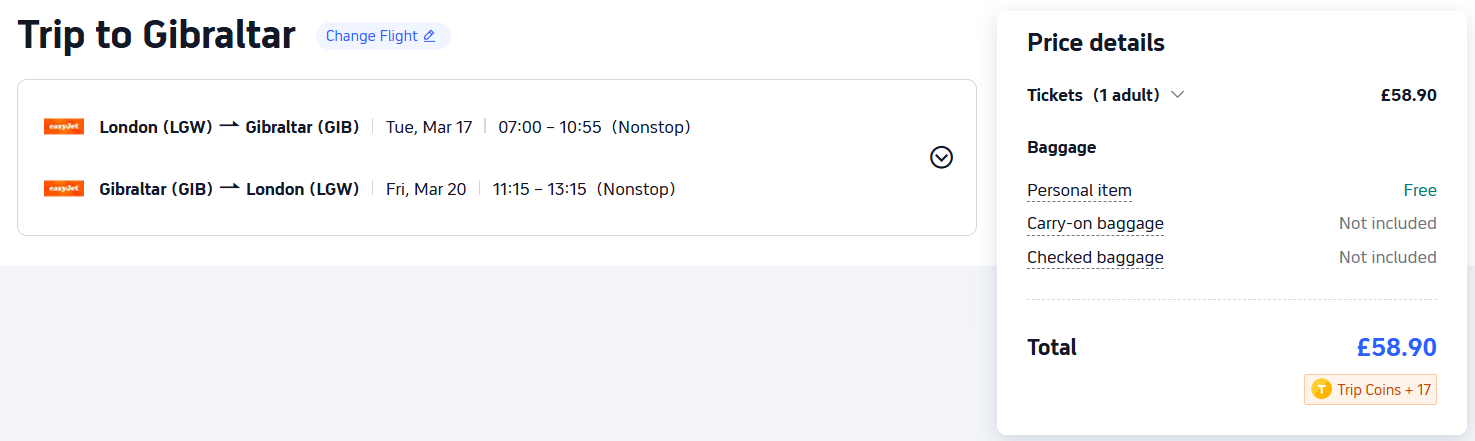Screen dimensions: 1475x441
Task: Click the blue Total price £58.90
Action: (1396, 347)
